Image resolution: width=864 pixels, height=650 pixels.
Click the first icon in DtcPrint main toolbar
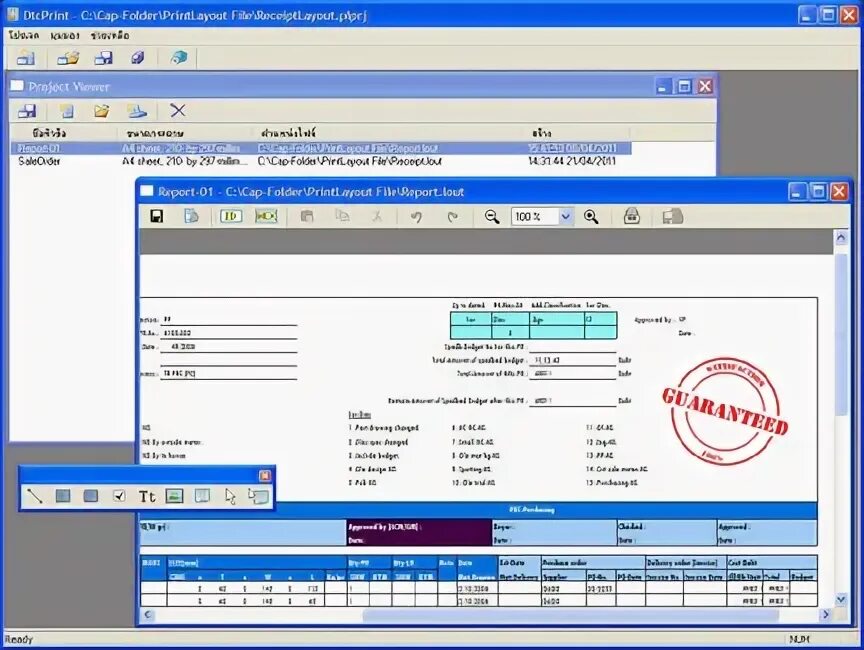pos(25,58)
